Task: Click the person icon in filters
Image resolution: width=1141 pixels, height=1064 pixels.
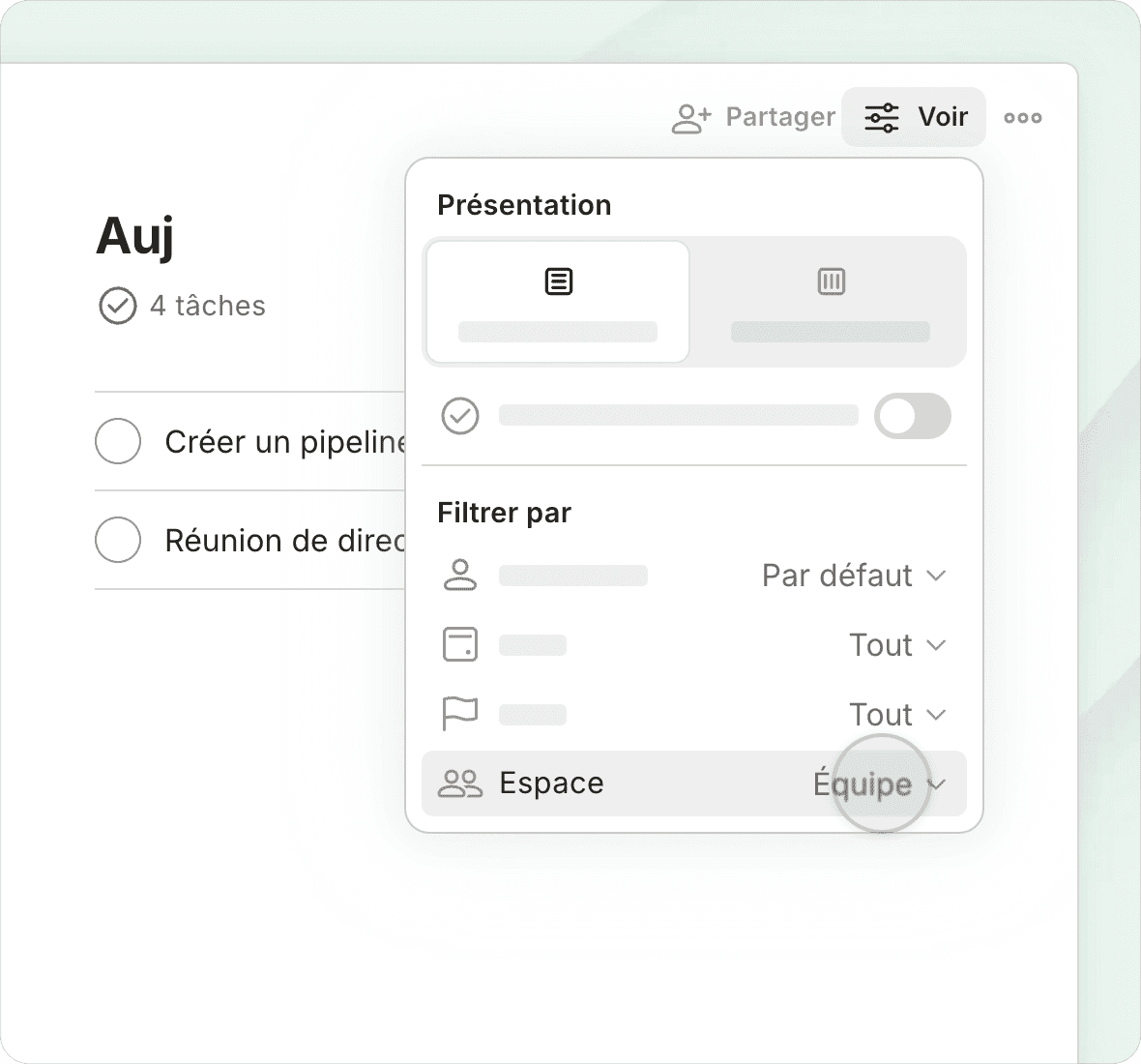Action: coord(460,576)
